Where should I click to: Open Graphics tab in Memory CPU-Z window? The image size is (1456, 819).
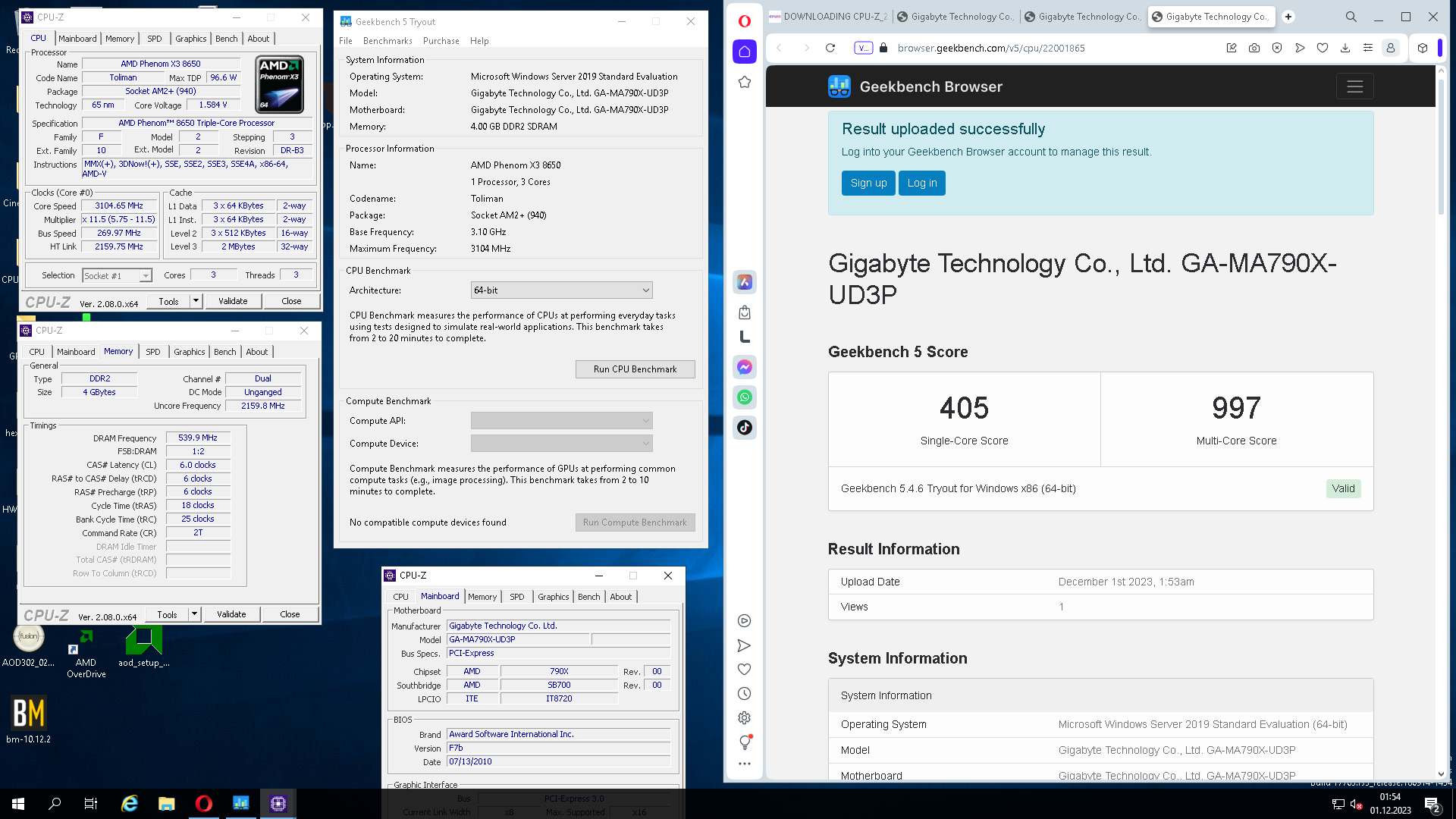[x=190, y=352]
